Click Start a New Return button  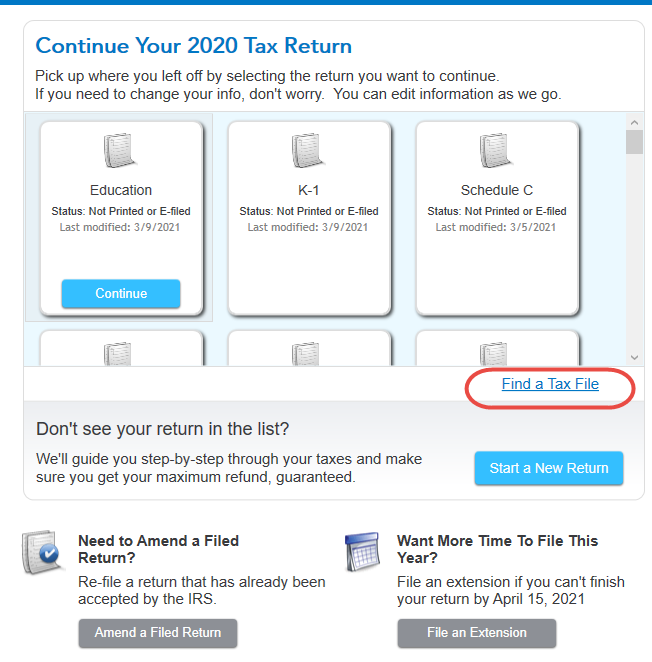point(548,468)
